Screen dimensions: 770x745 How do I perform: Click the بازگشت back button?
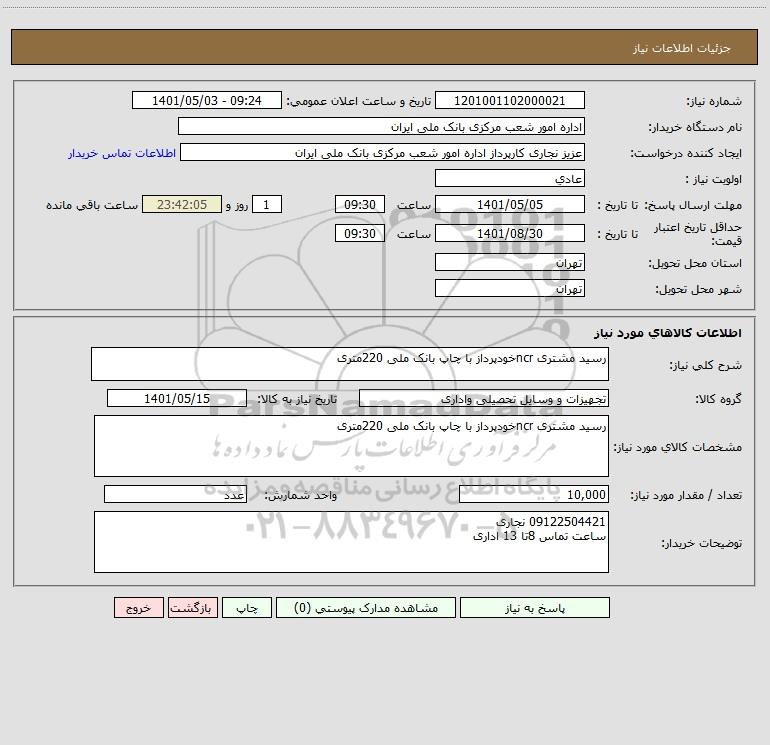click(x=192, y=607)
